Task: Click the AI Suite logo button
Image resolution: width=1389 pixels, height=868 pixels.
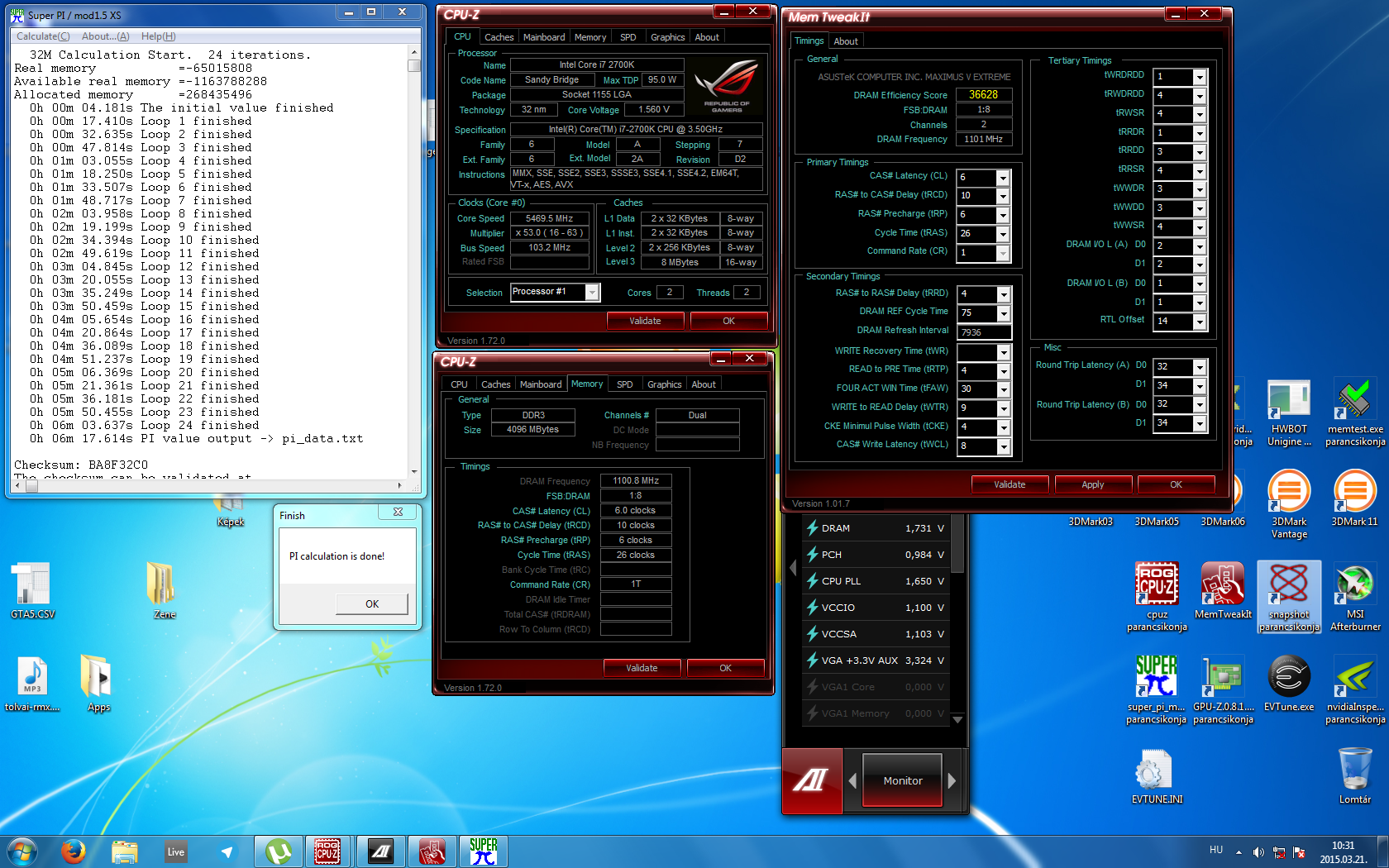Action: [812, 780]
